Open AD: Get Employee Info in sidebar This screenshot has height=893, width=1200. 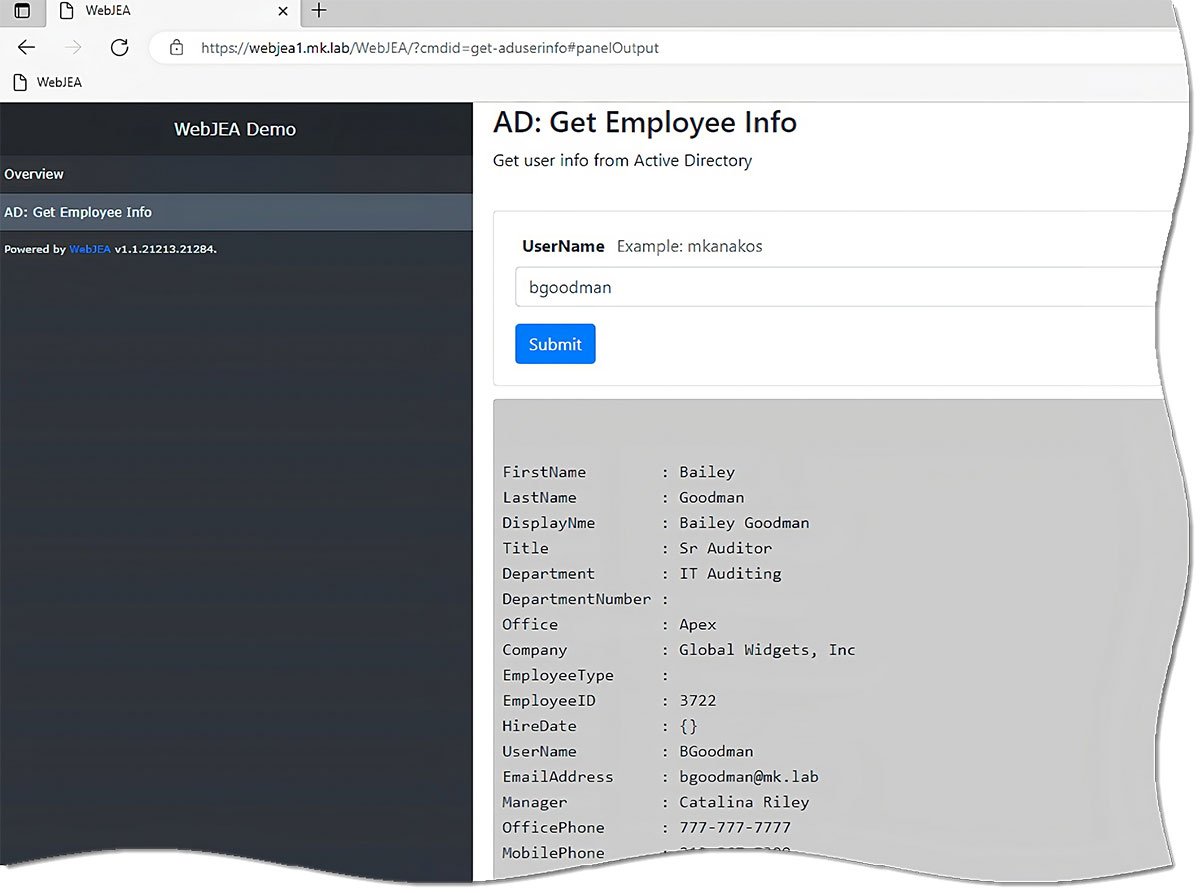79,212
